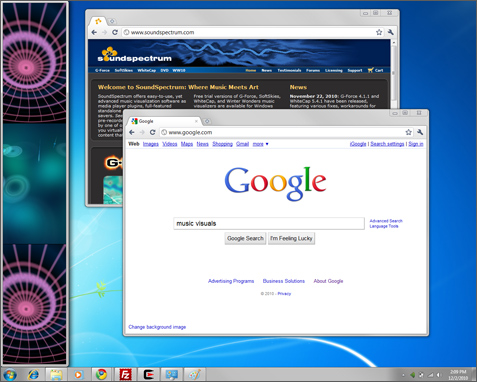Reload the Google page
Viewport: 477px width, 382px height.
(152, 132)
